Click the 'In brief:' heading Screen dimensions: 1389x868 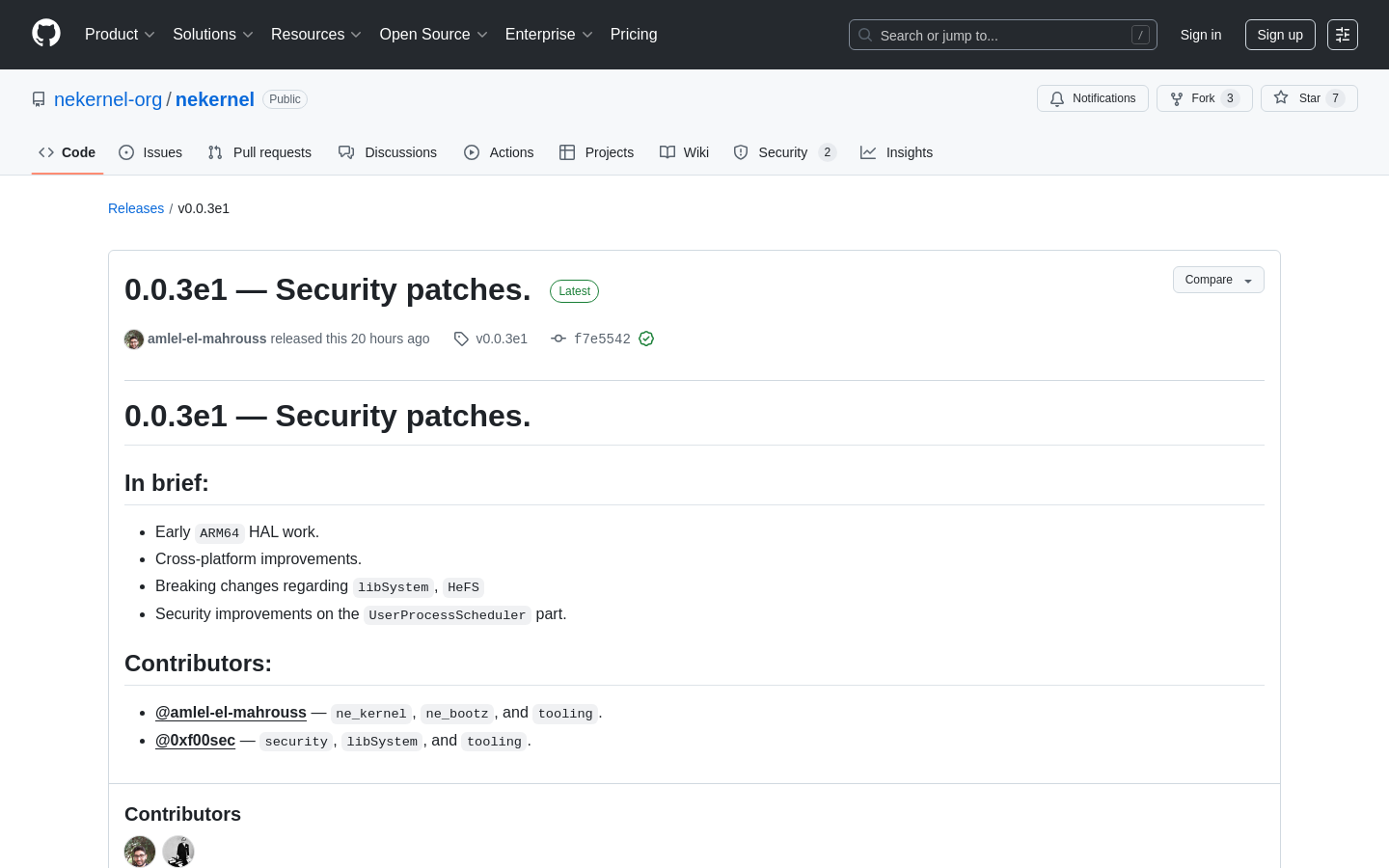(167, 482)
